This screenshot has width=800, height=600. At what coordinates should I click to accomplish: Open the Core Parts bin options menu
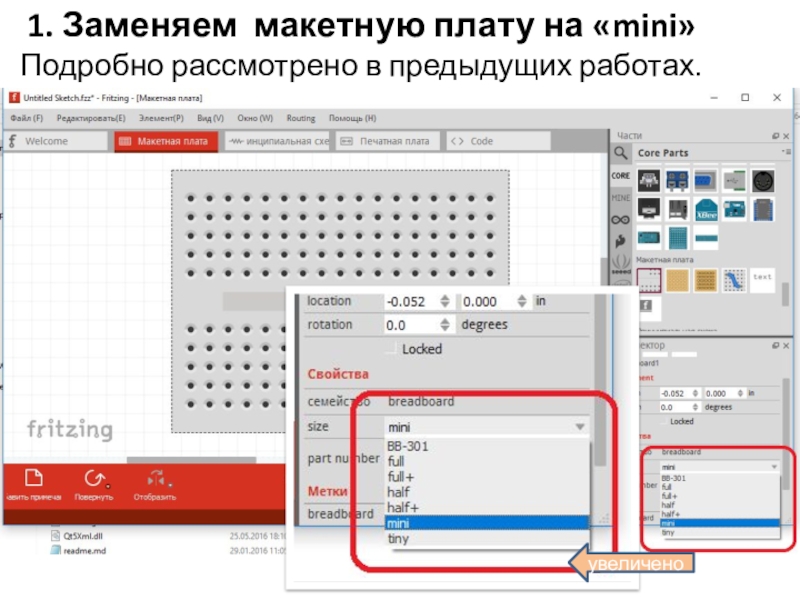click(785, 152)
